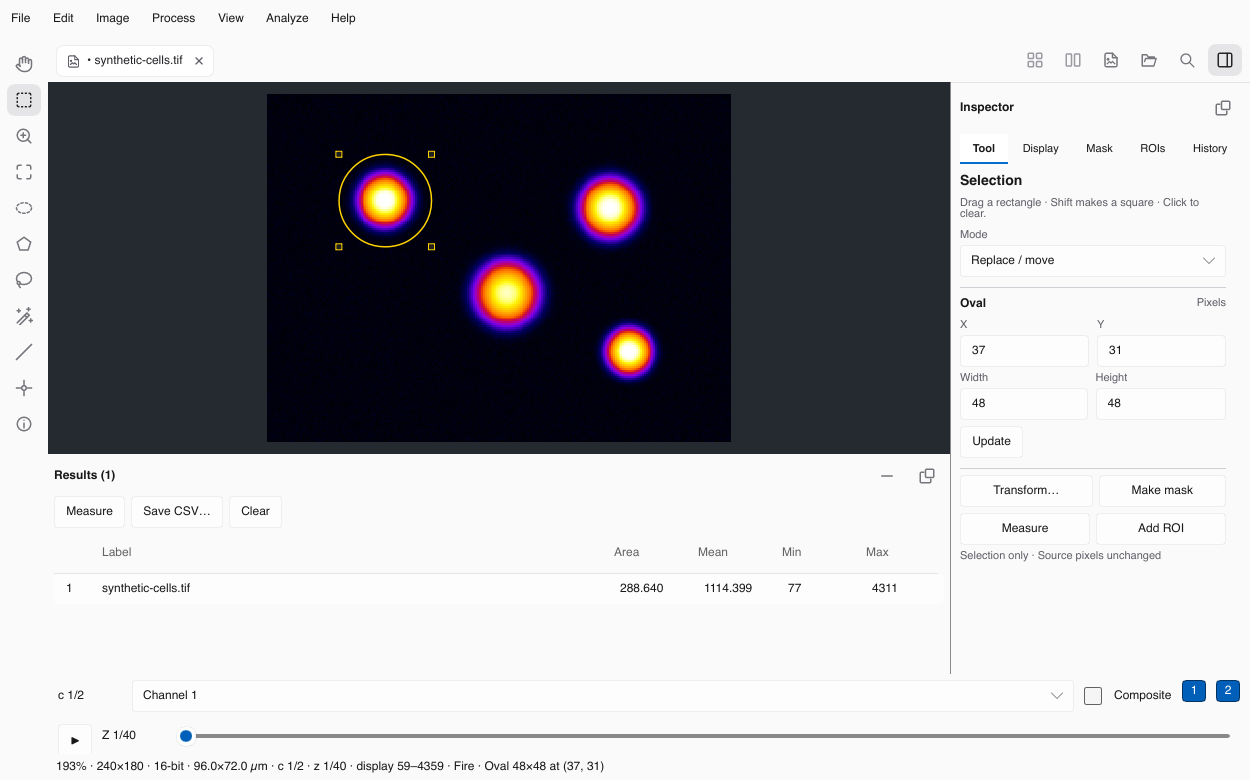The height and width of the screenshot is (780, 1250).
Task: Select the Polygon selection tool
Action: 24,244
